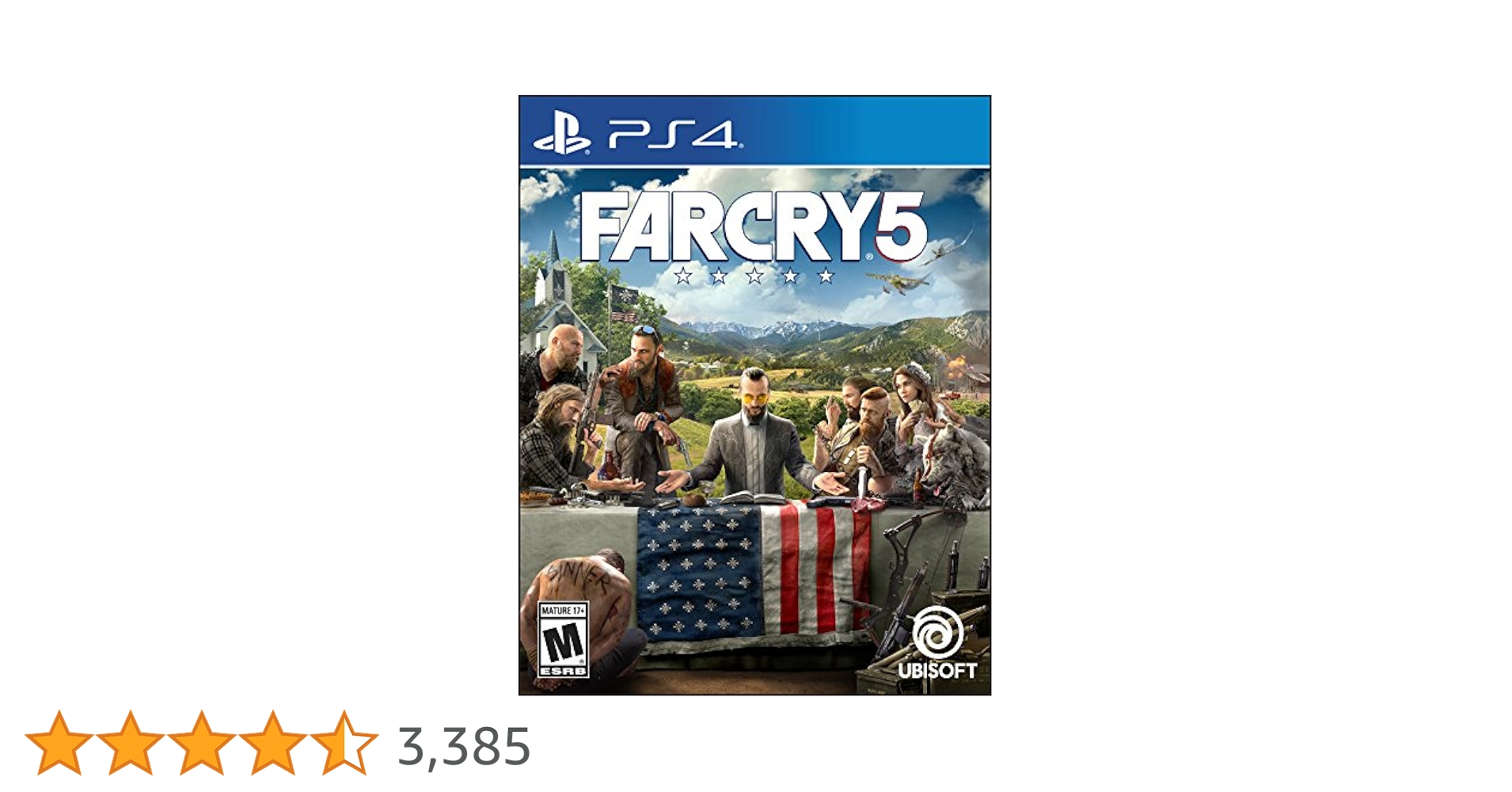
Task: Click the Far Cry 5 cover thumbnail
Action: (754, 395)
